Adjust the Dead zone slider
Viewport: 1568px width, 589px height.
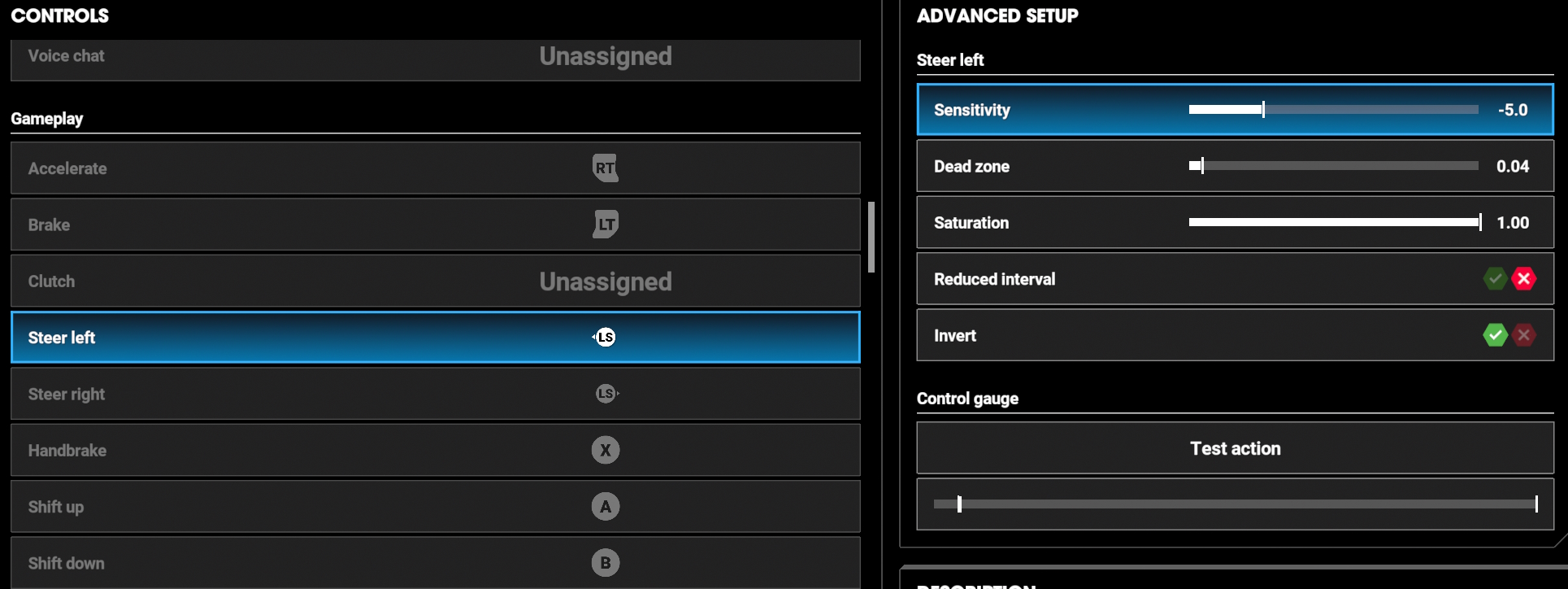1333,166
